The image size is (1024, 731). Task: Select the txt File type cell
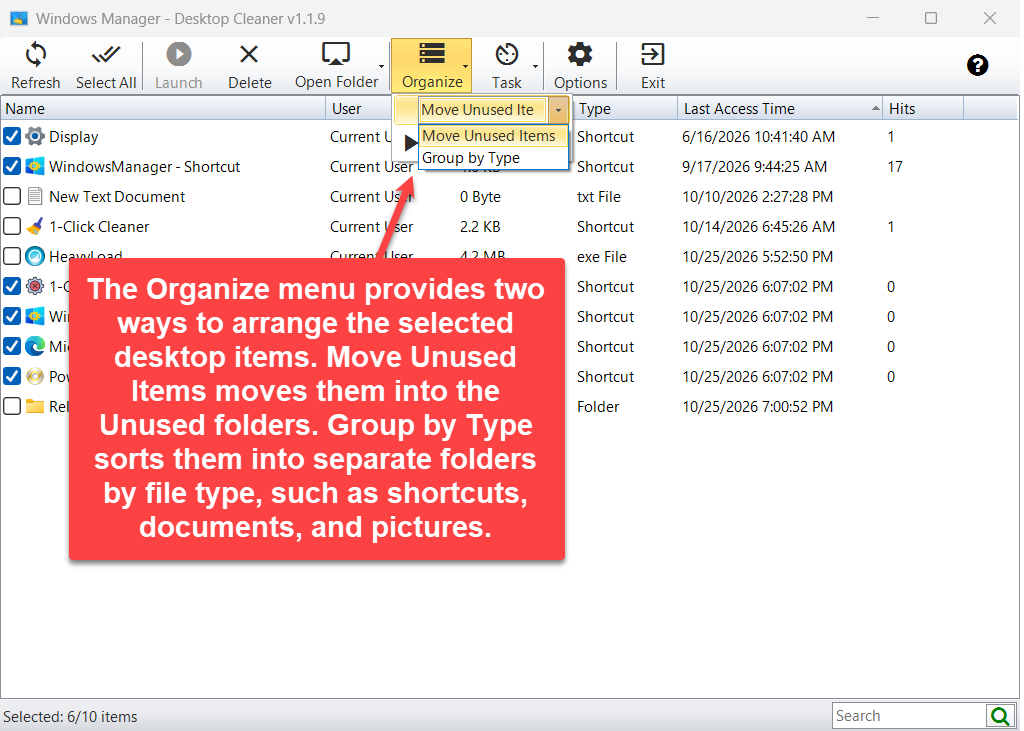pyautogui.click(x=598, y=197)
